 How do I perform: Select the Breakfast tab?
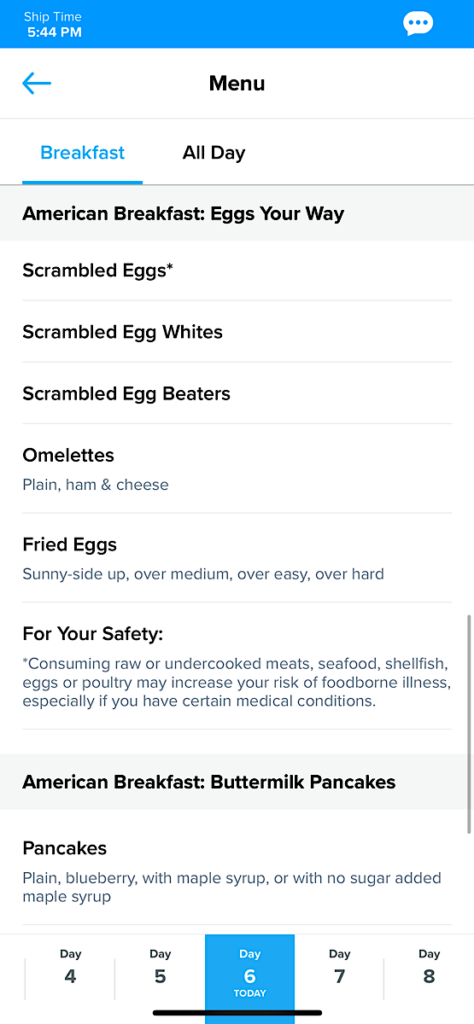(x=82, y=153)
